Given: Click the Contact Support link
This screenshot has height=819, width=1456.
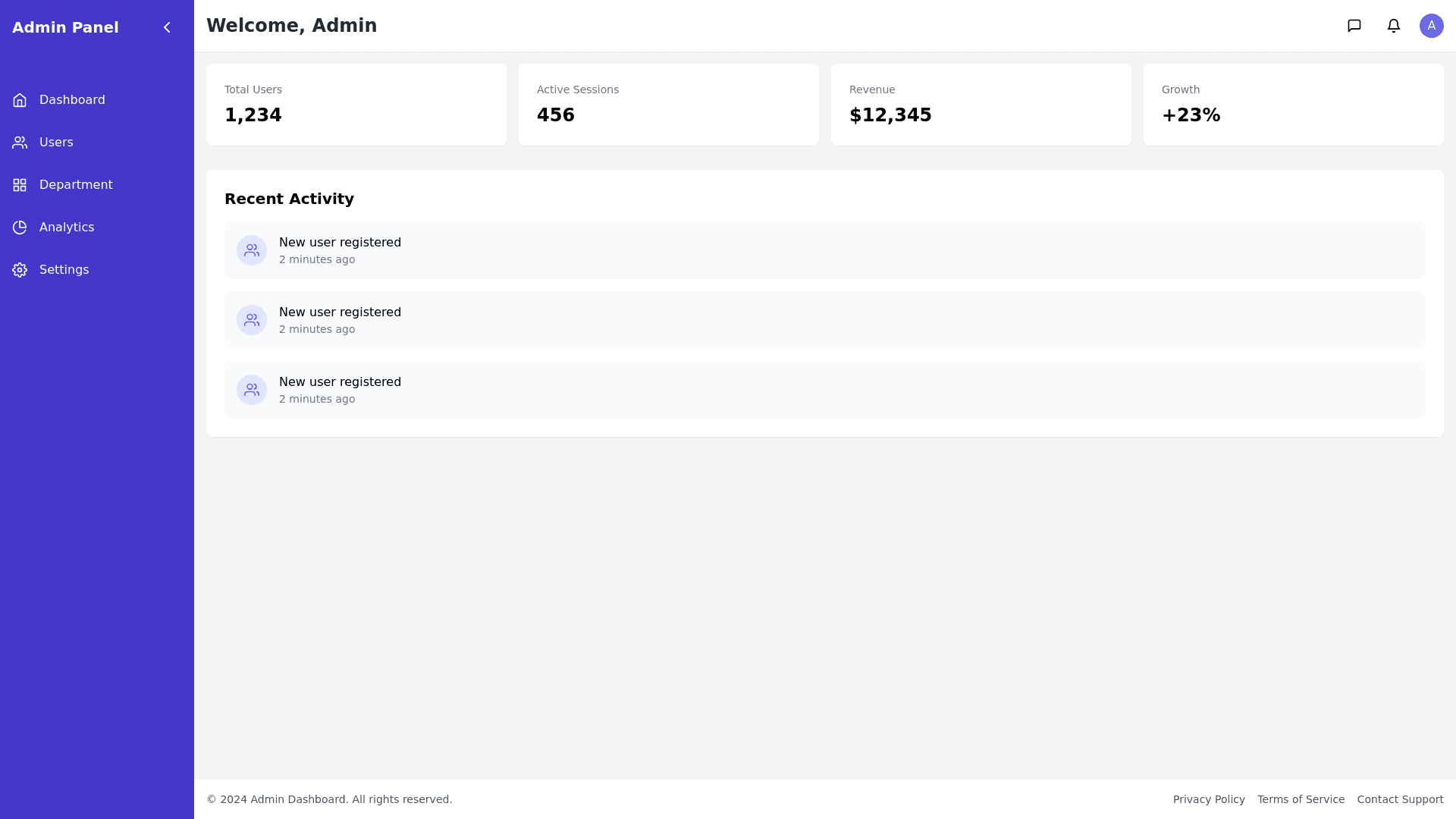Looking at the screenshot, I should coord(1400,799).
